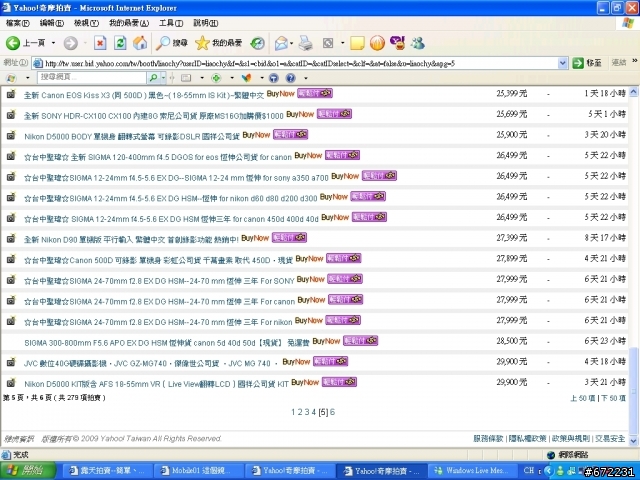Click camera icon beside JVC GZ-MG740 listing
Screen dimensions: 640x480
coord(11,362)
